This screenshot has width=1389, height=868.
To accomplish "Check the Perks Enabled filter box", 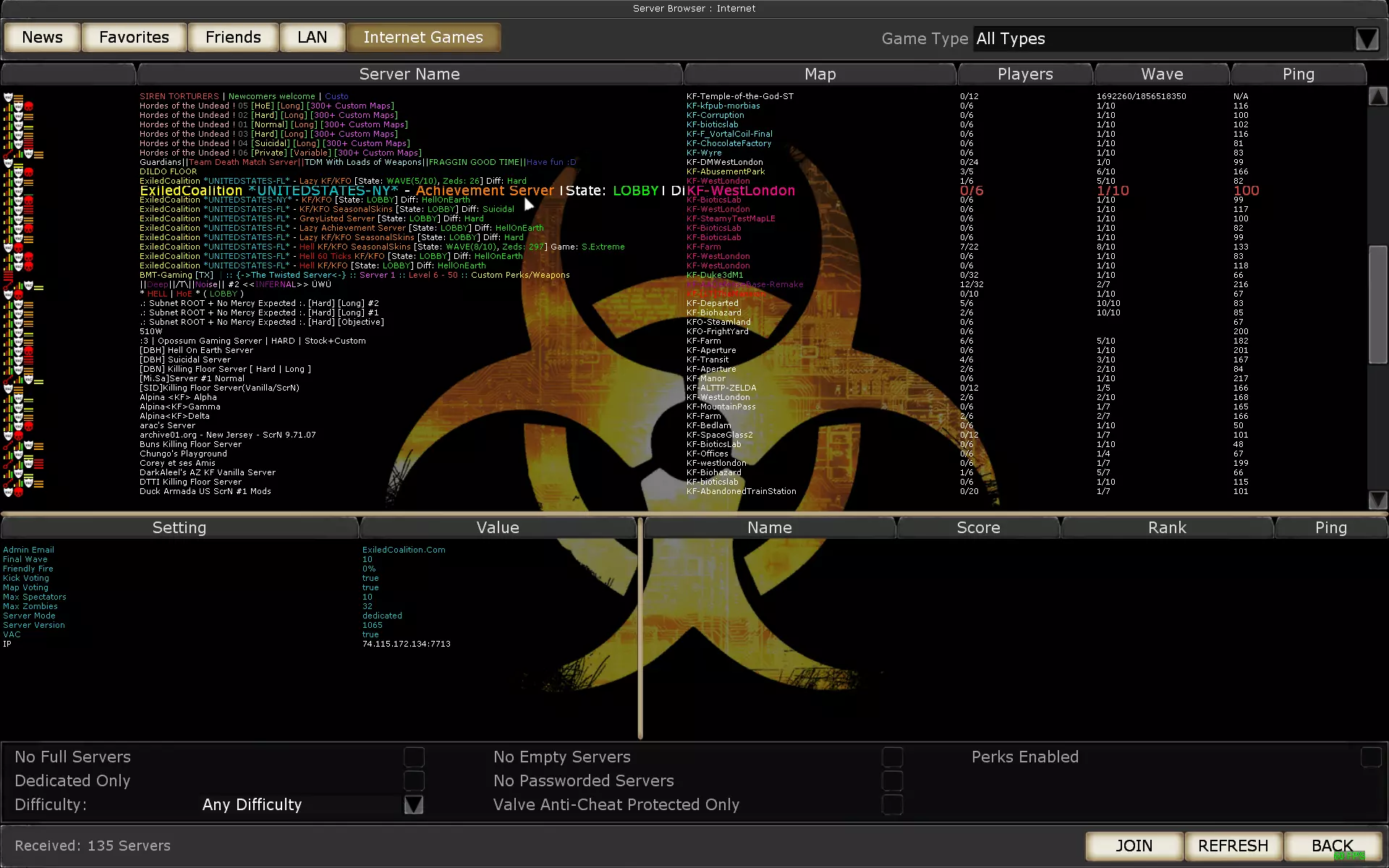I will (x=1370, y=757).
